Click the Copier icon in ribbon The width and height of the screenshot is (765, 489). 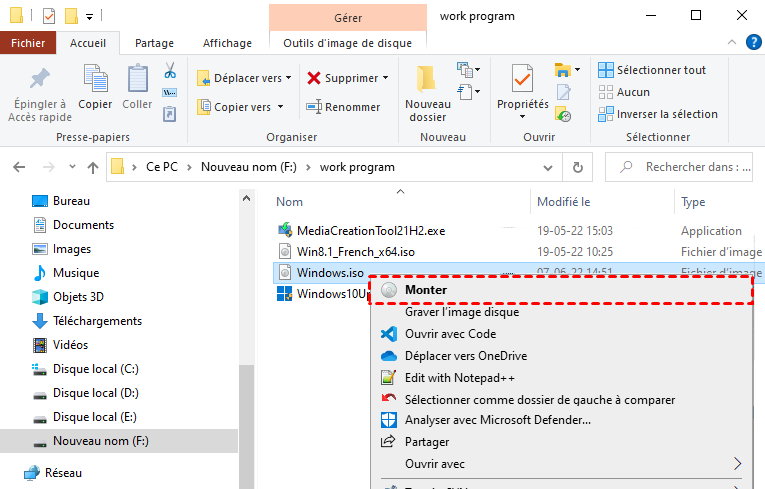click(x=96, y=78)
